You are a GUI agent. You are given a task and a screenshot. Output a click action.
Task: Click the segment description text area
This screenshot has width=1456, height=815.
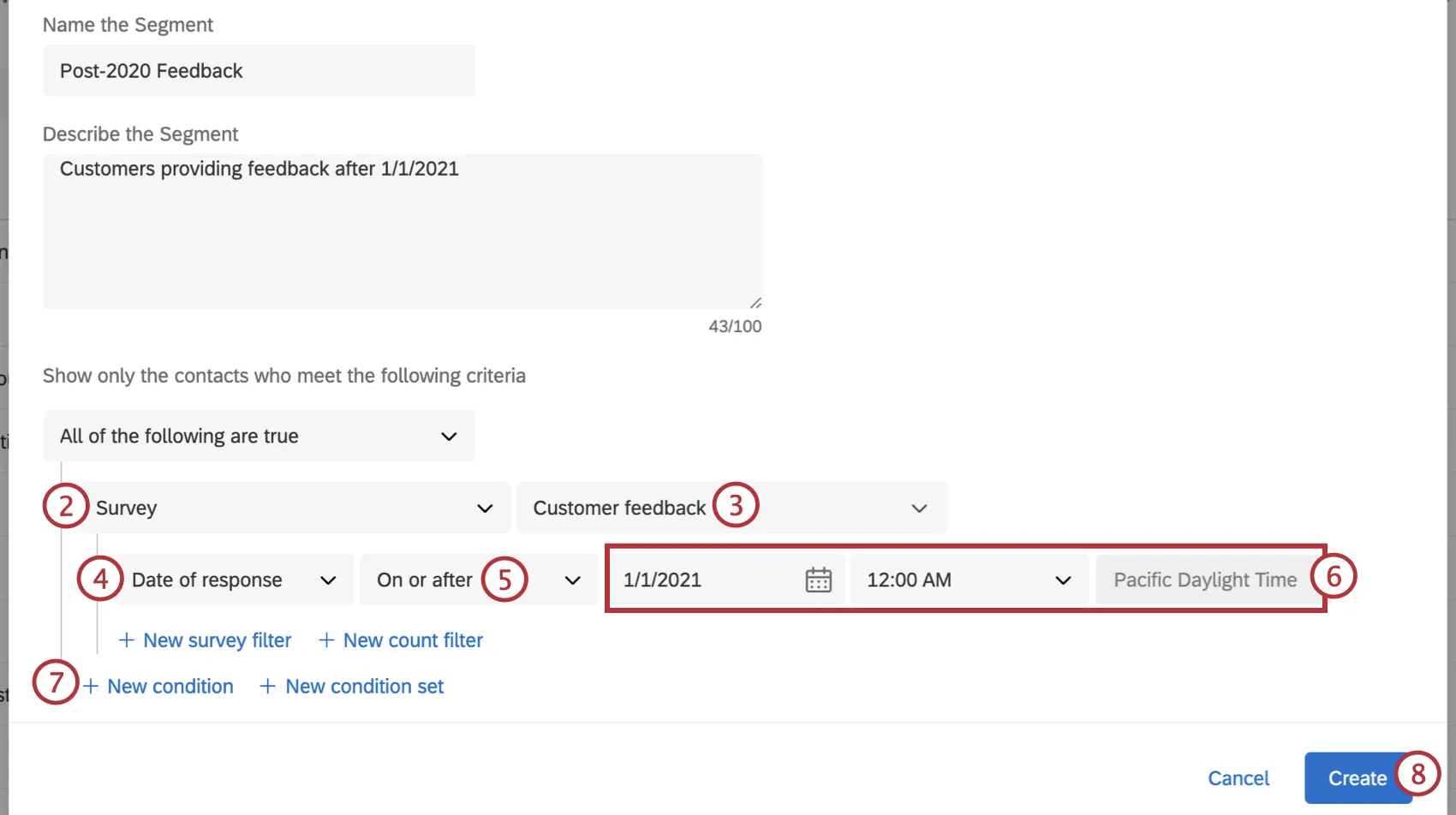(x=403, y=231)
